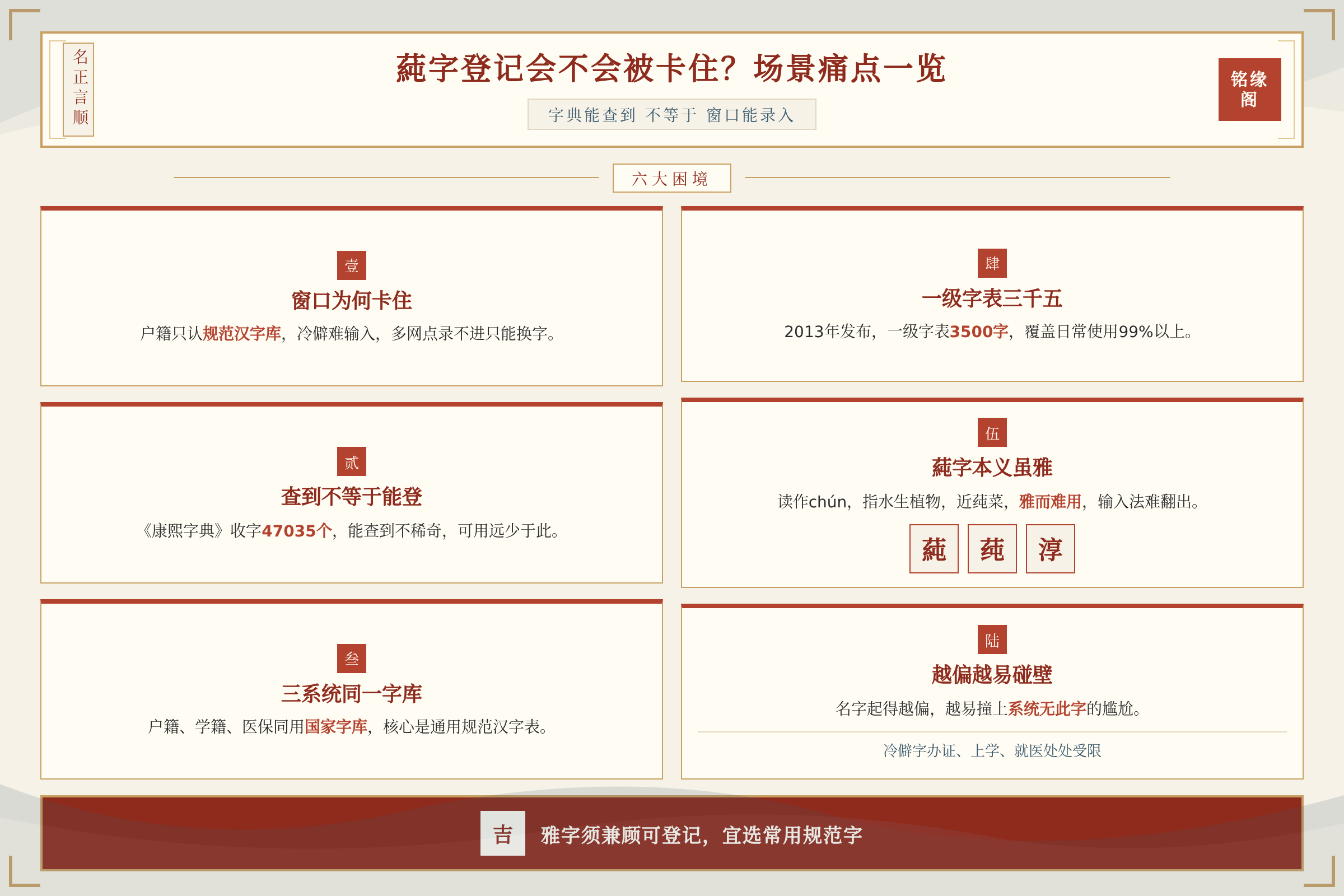Click heading 蒓字本义虽雅

[x=992, y=468]
